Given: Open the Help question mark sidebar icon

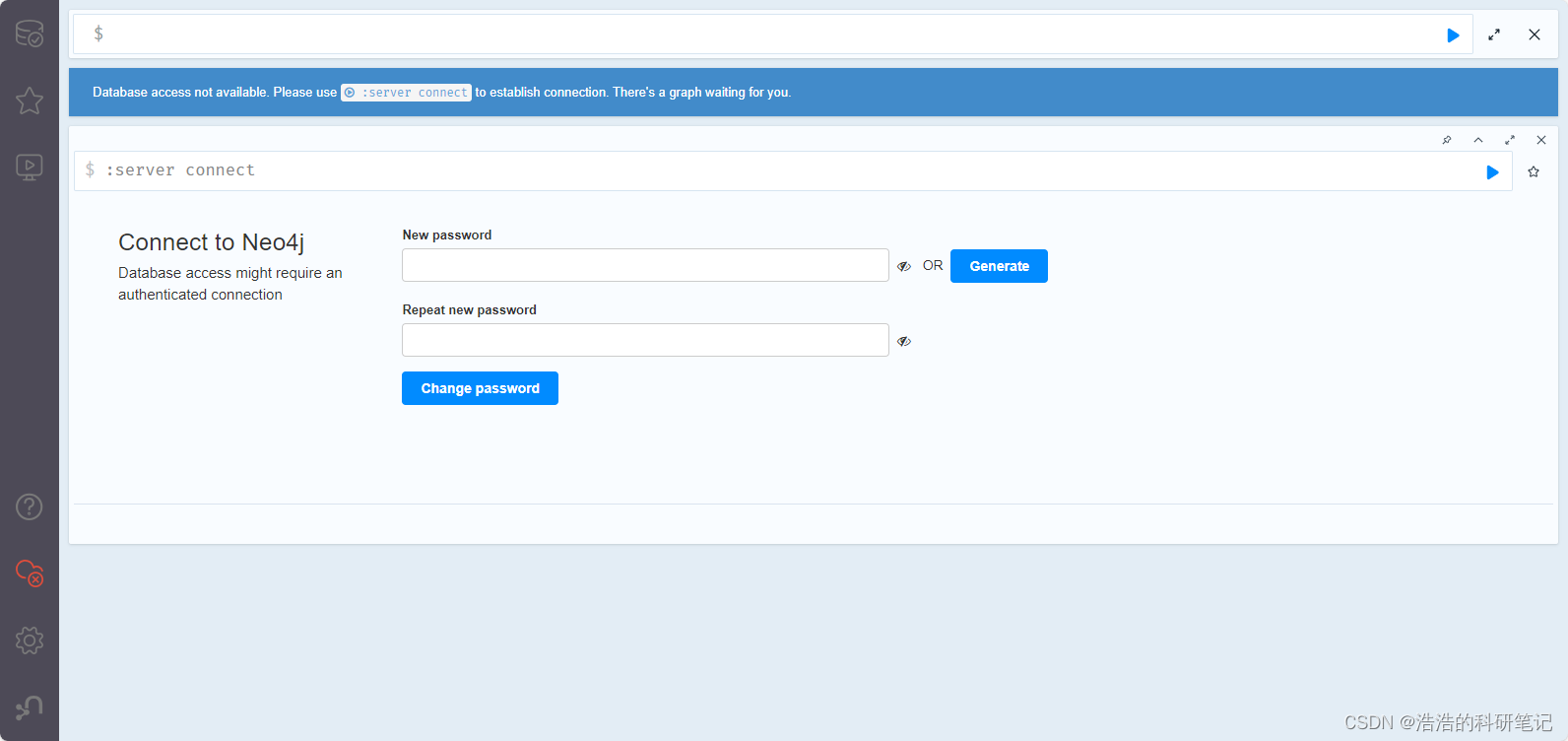Looking at the screenshot, I should click(x=30, y=506).
